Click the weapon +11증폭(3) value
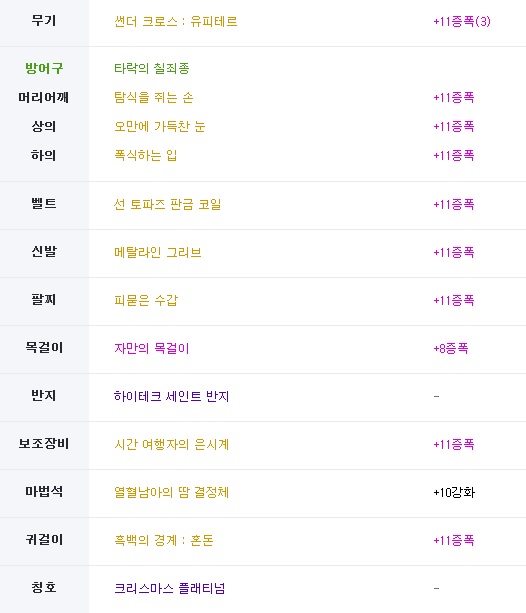This screenshot has width=526, height=613. (462, 21)
